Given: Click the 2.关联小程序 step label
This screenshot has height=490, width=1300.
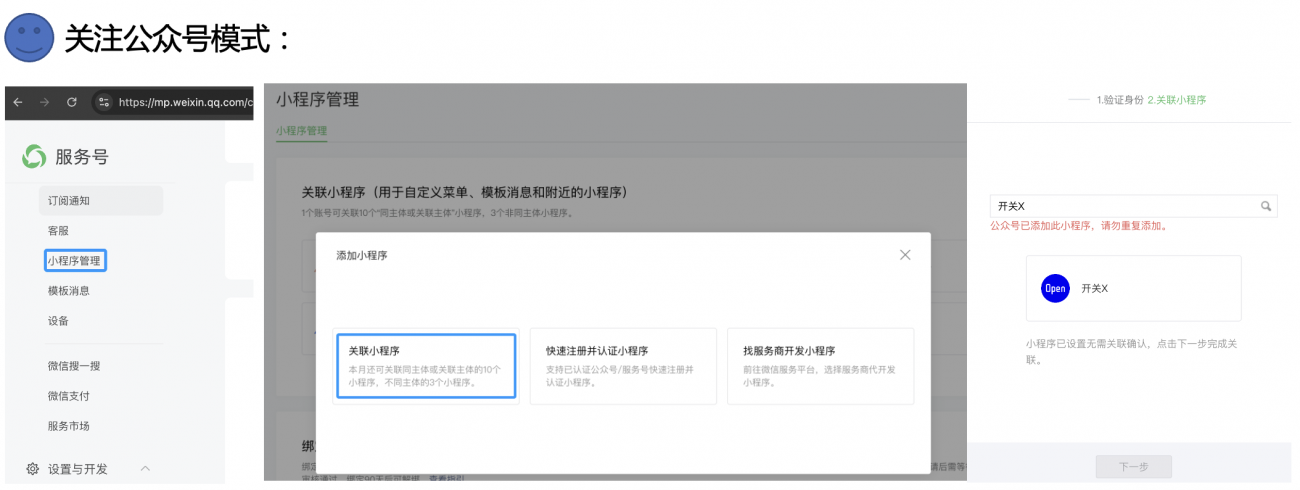Looking at the screenshot, I should click(x=1176, y=100).
